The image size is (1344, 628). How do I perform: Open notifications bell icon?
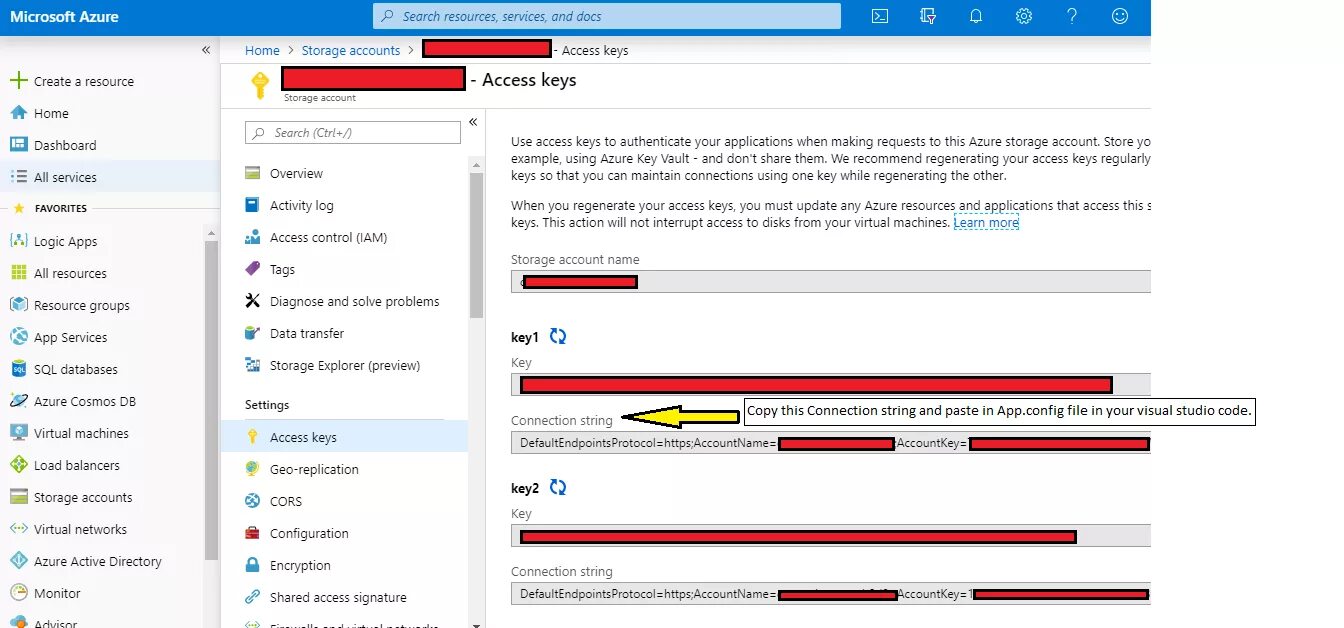point(976,16)
